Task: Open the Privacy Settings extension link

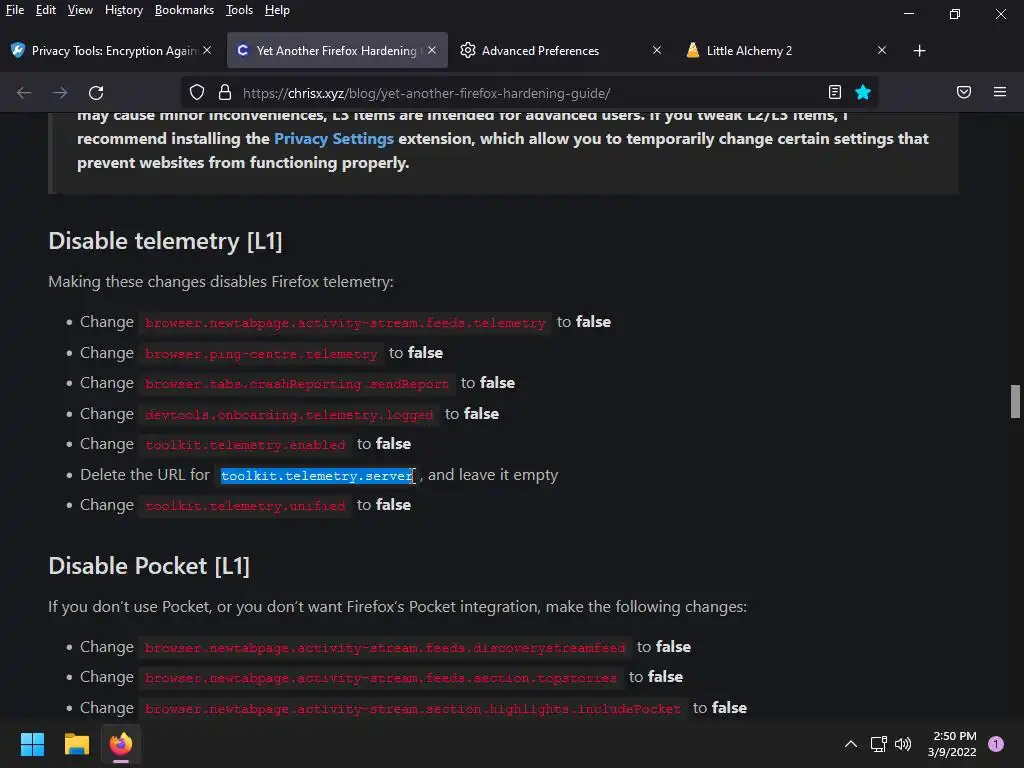Action: 334,138
